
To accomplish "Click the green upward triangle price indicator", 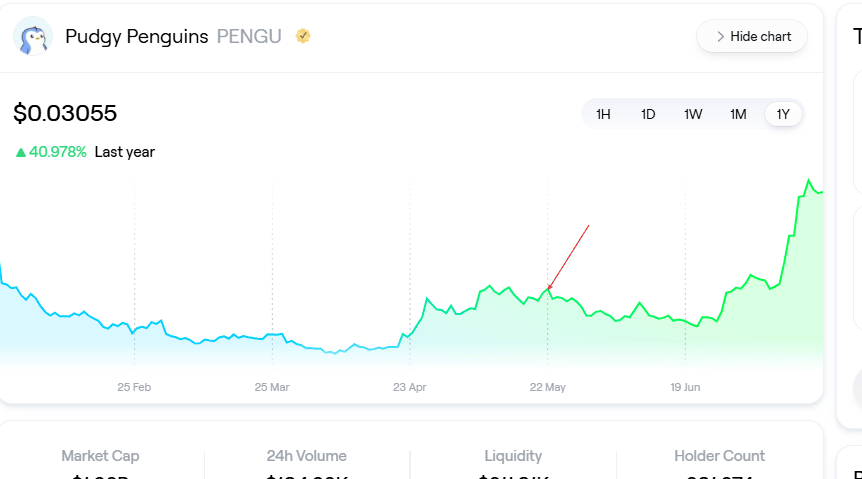I will (x=20, y=153).
